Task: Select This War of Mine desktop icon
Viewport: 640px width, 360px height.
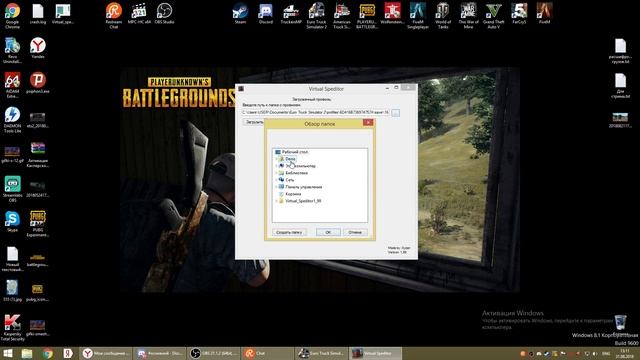Action: (468, 16)
